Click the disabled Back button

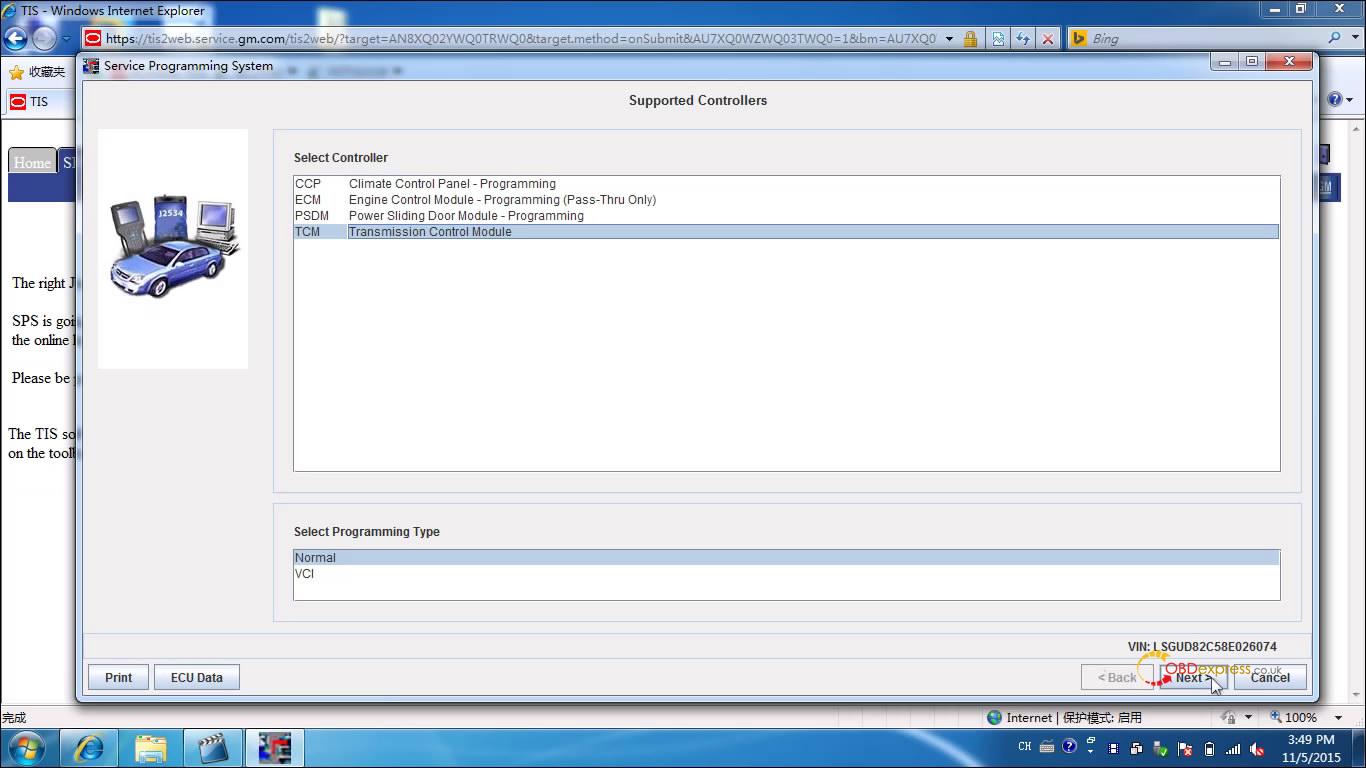(1117, 677)
